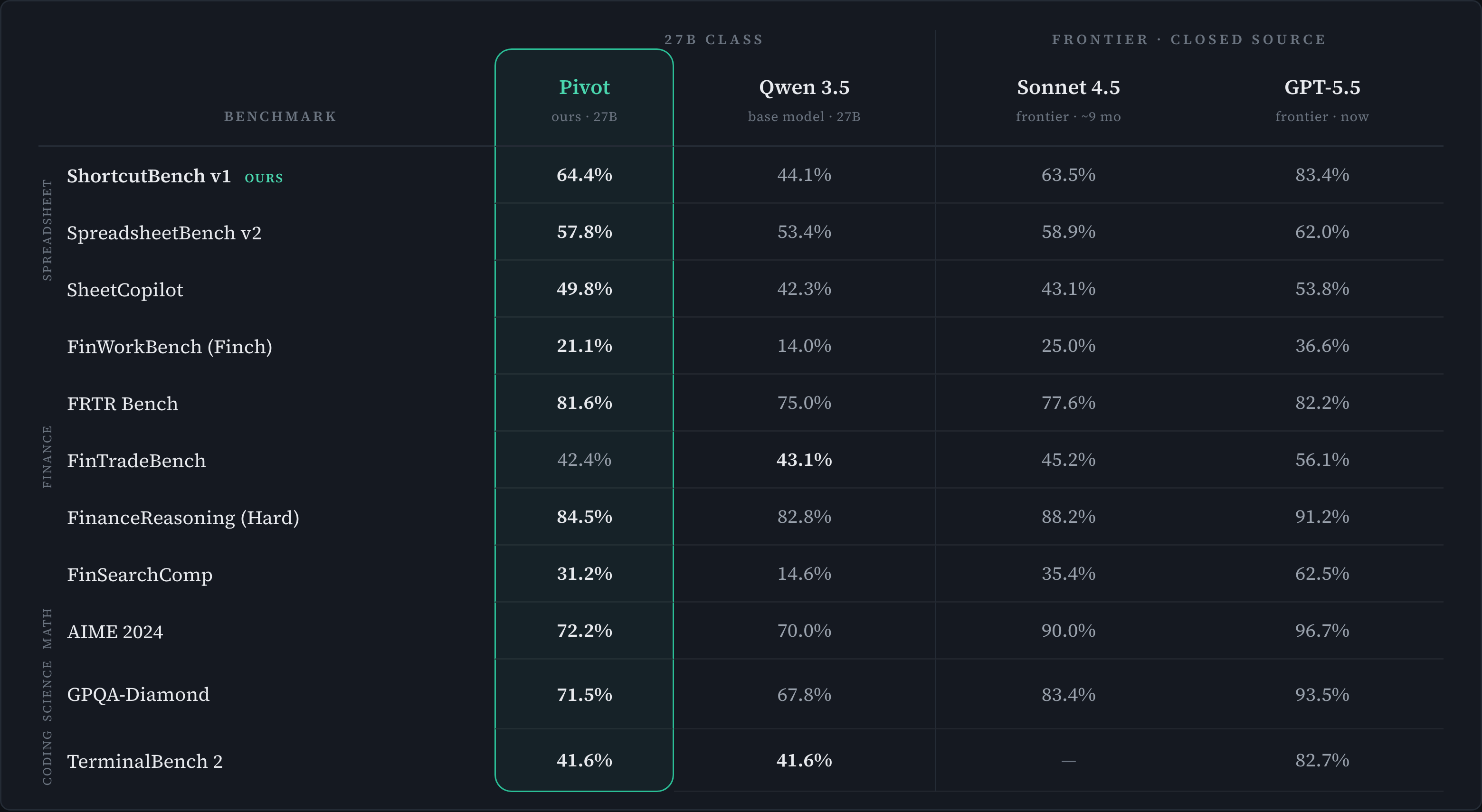Click Pivot's 72.2% AIME 2024 score
The height and width of the screenshot is (812, 1482).
coord(584,630)
